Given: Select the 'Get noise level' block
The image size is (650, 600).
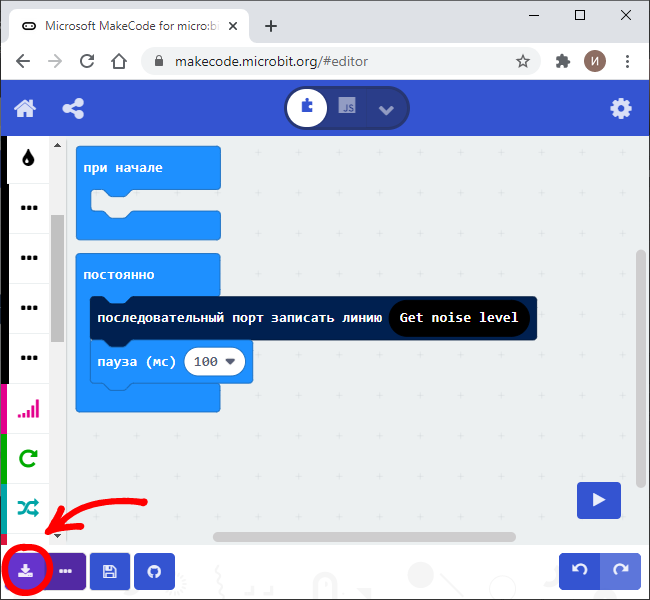Looking at the screenshot, I should (x=458, y=318).
